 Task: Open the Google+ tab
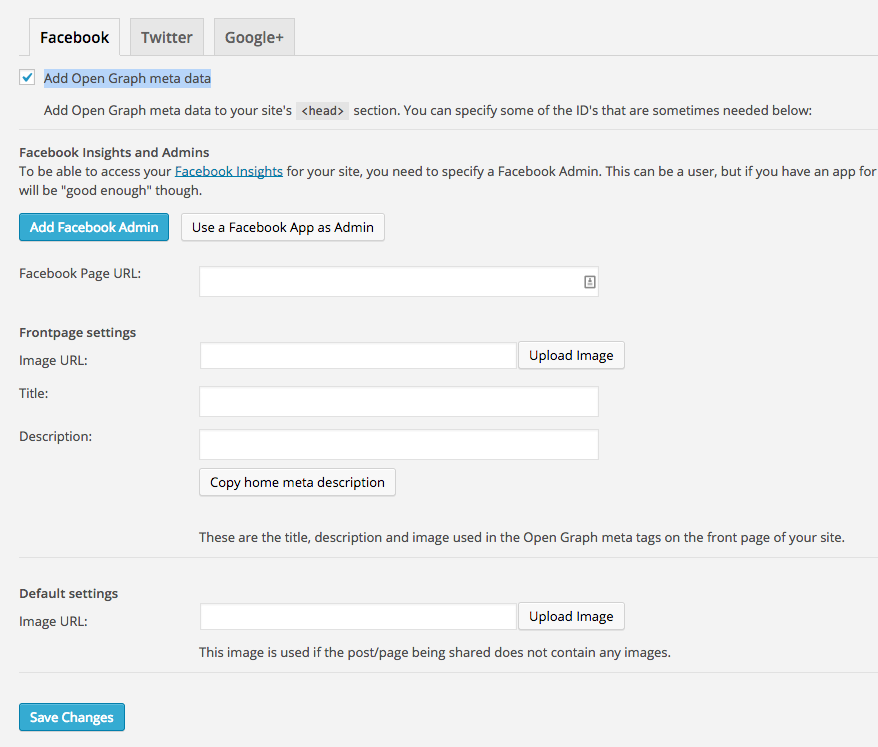tap(254, 38)
